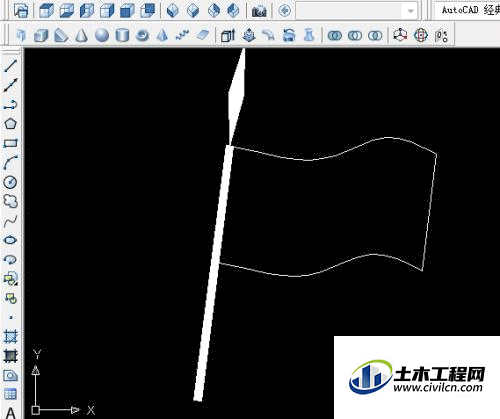This screenshot has height=419, width=500.
Task: Select the Arc tool
Action: click(x=10, y=163)
